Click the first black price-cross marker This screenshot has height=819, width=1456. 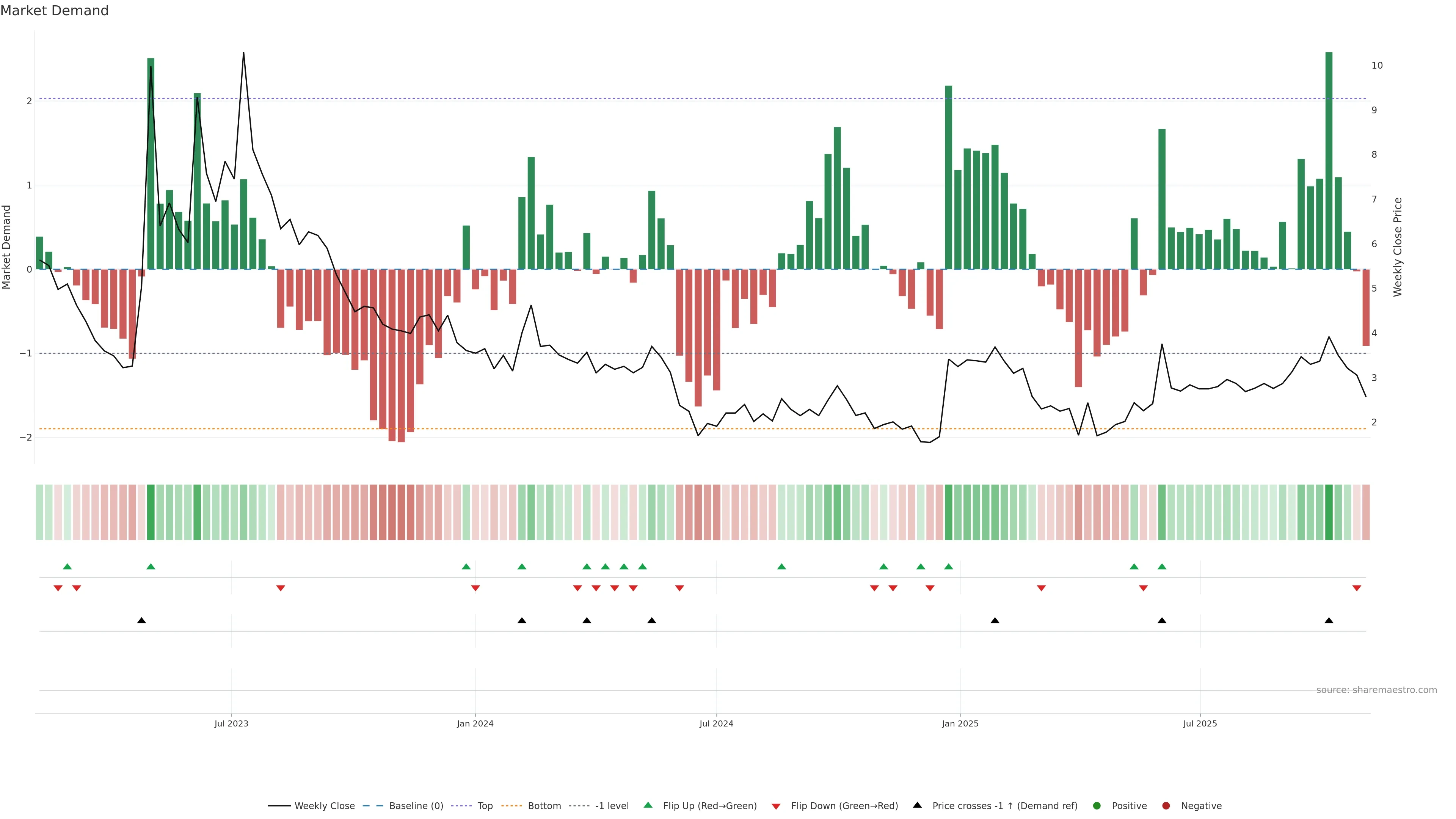click(141, 620)
